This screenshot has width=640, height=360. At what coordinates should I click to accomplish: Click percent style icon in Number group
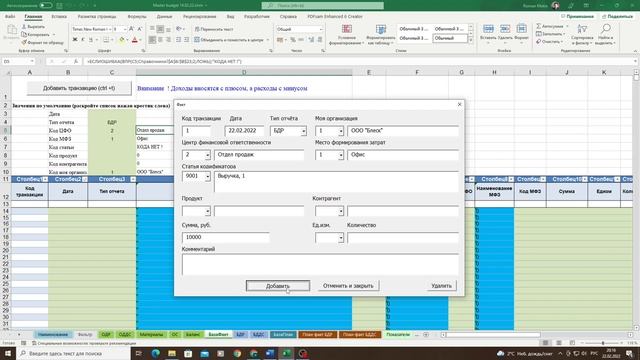pyautogui.click(x=293, y=40)
